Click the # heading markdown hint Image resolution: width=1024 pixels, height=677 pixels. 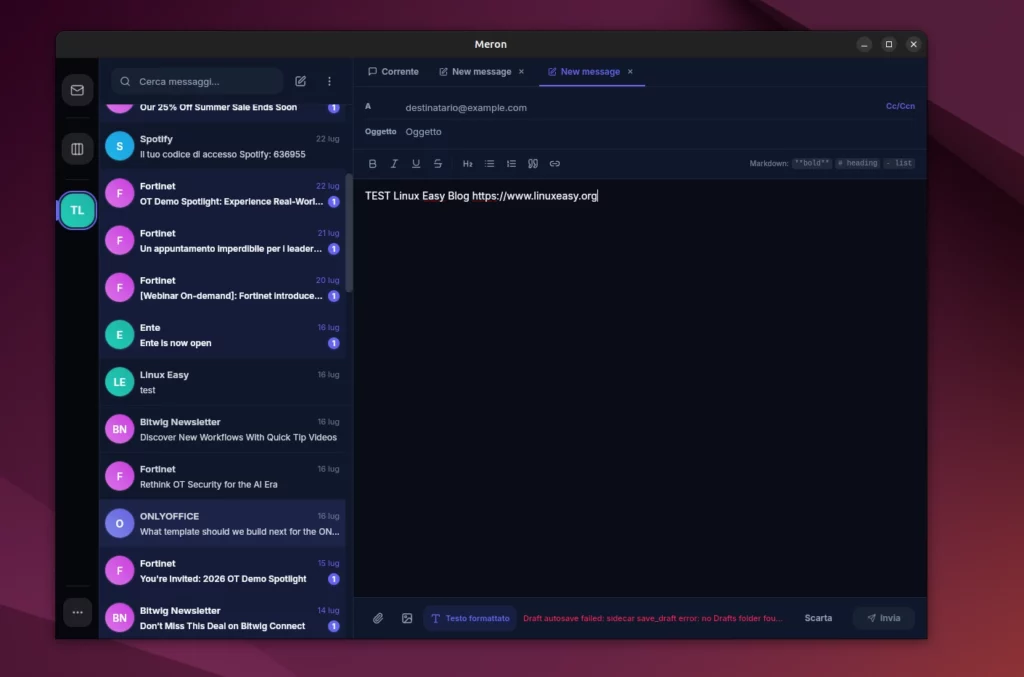pos(857,163)
